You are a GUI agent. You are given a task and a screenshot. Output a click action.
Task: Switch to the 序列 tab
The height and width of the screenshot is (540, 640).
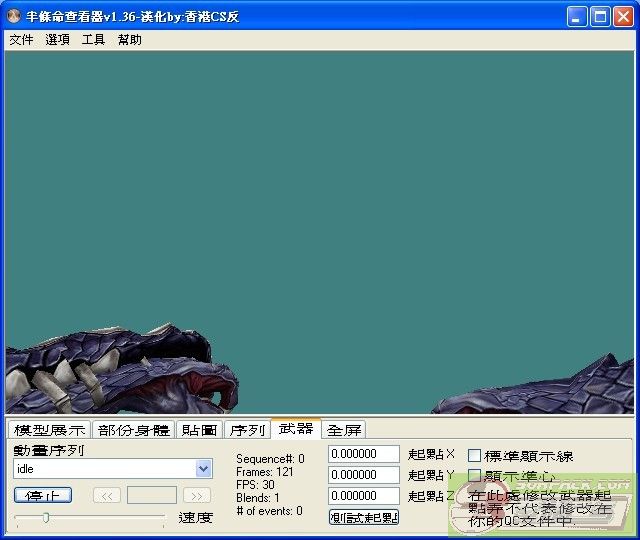pos(247,430)
